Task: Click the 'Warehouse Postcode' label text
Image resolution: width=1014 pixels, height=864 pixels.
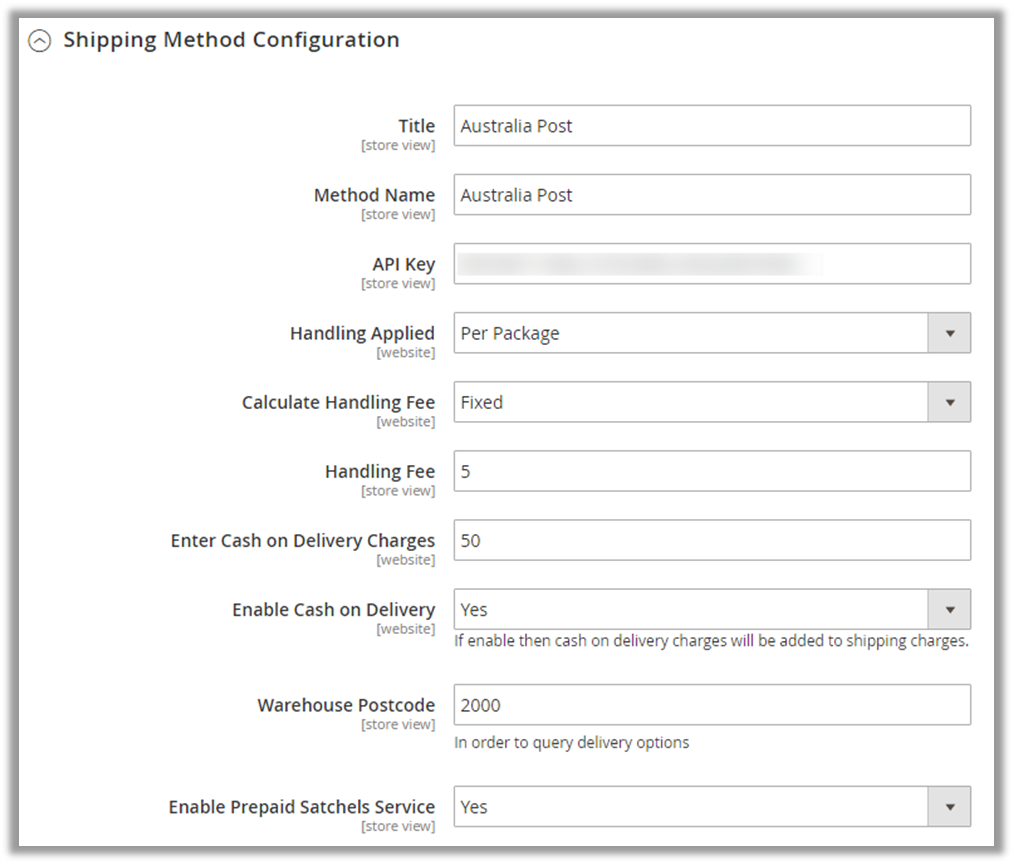Action: click(x=346, y=705)
